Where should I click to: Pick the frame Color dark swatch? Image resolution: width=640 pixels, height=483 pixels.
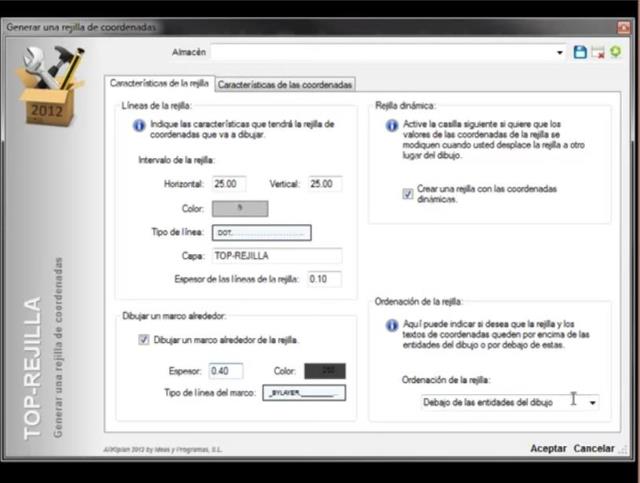pos(325,371)
